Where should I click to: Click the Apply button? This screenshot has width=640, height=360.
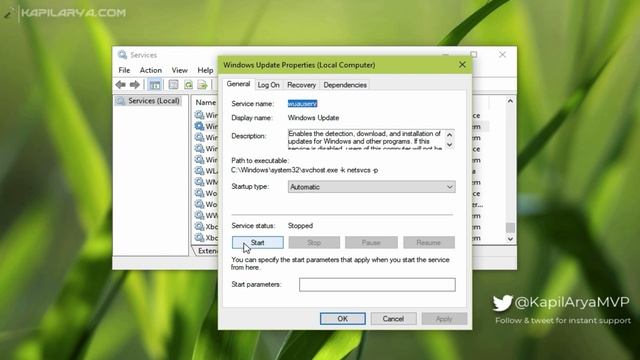pos(444,319)
